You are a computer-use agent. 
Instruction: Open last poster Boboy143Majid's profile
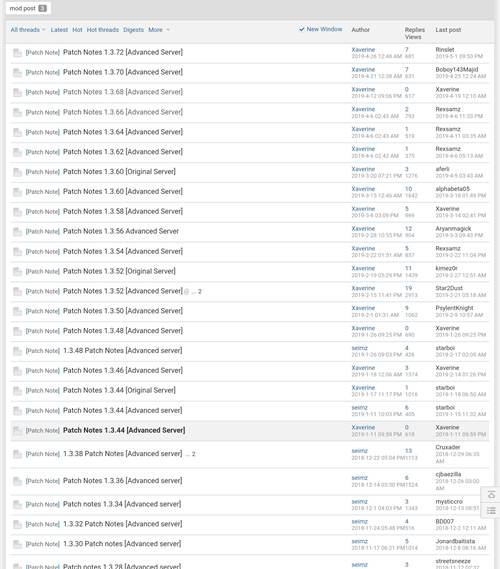457,70
